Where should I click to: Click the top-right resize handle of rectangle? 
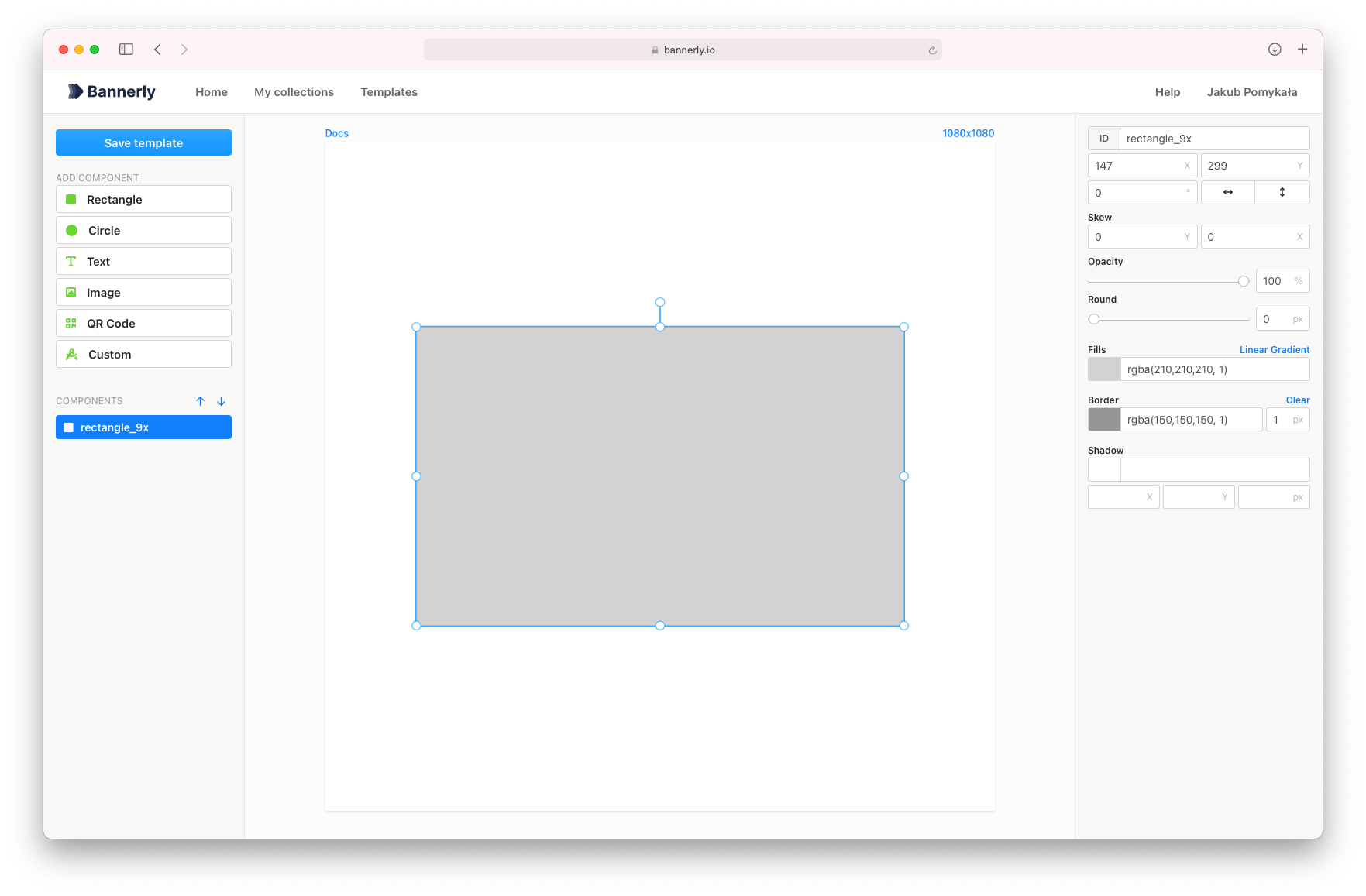tap(904, 327)
